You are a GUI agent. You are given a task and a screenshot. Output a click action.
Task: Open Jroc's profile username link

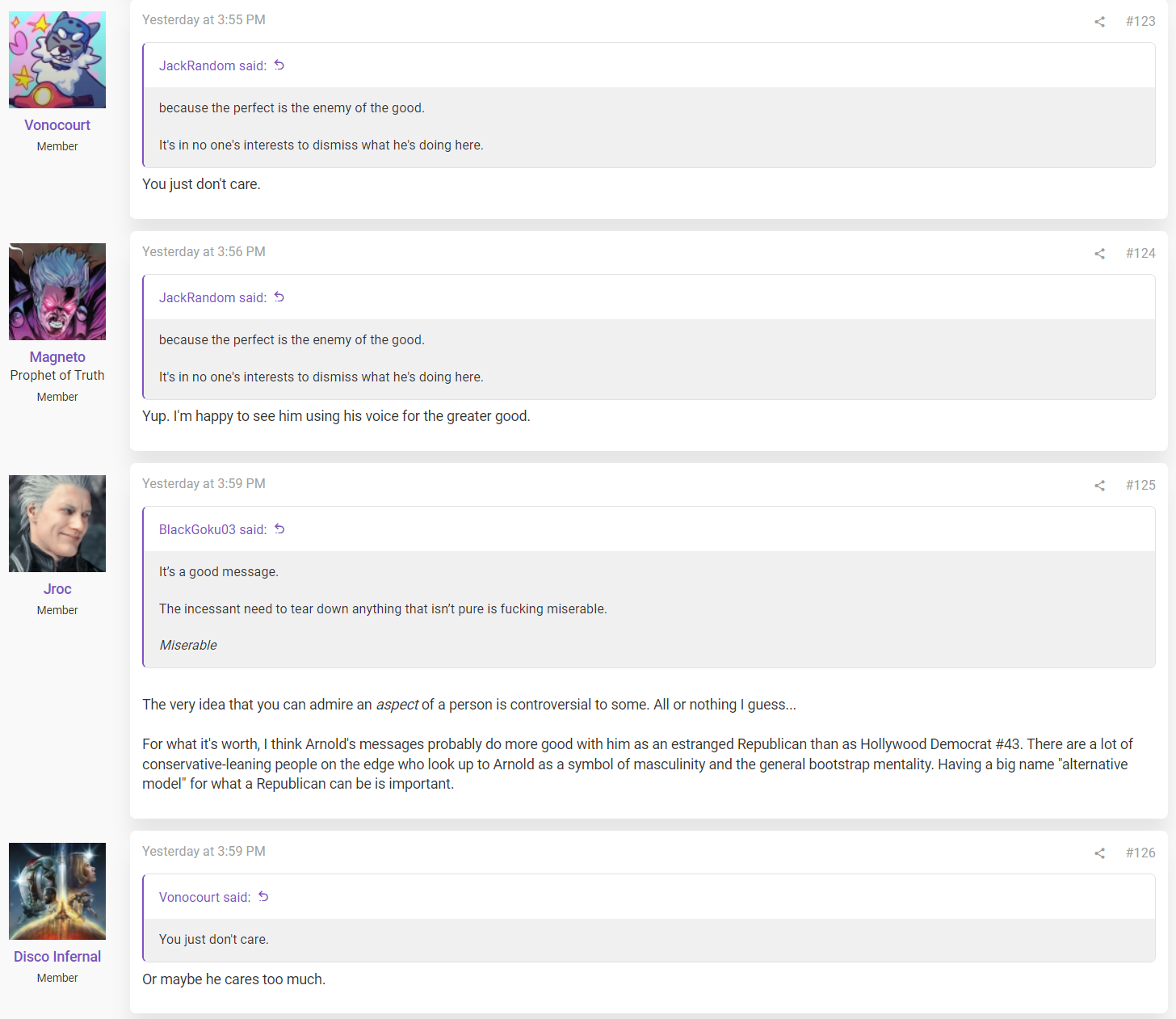[x=57, y=589]
